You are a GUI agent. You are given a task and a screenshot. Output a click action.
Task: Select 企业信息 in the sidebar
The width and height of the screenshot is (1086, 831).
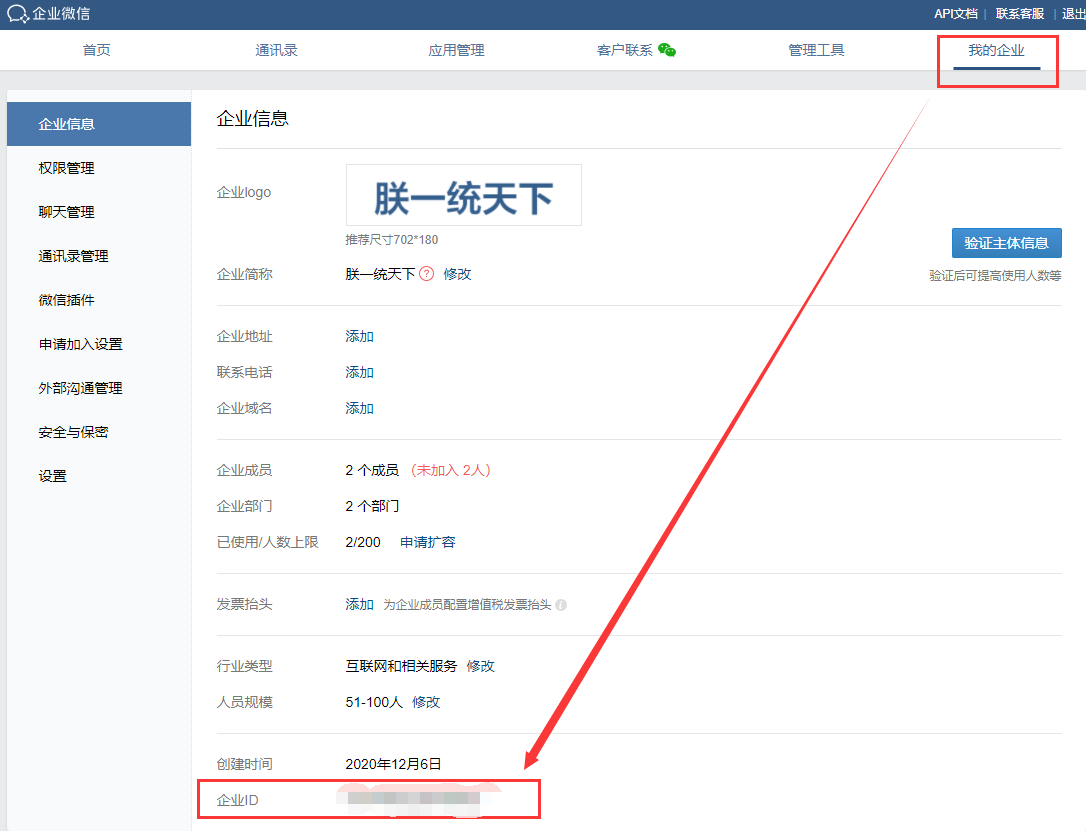pyautogui.click(x=99, y=124)
